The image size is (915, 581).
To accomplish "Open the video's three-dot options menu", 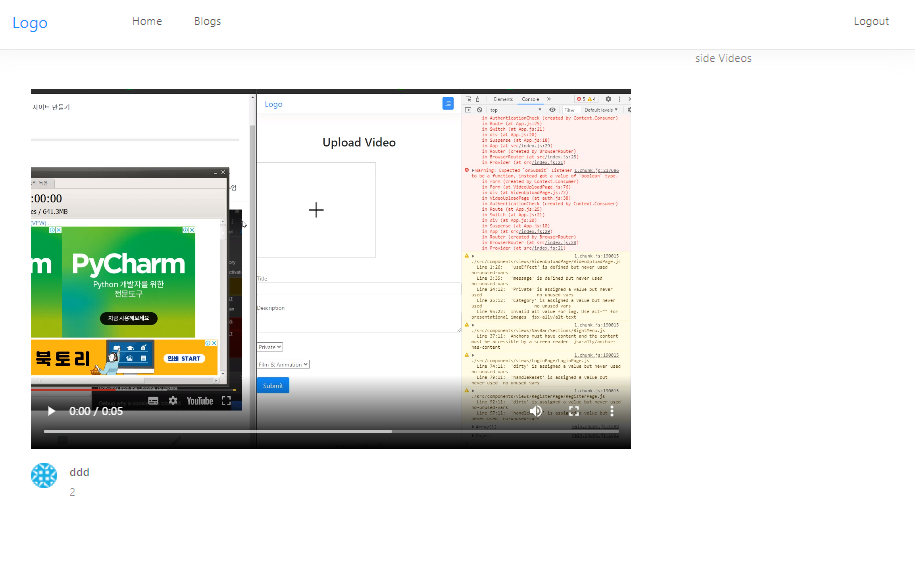I will tap(612, 411).
